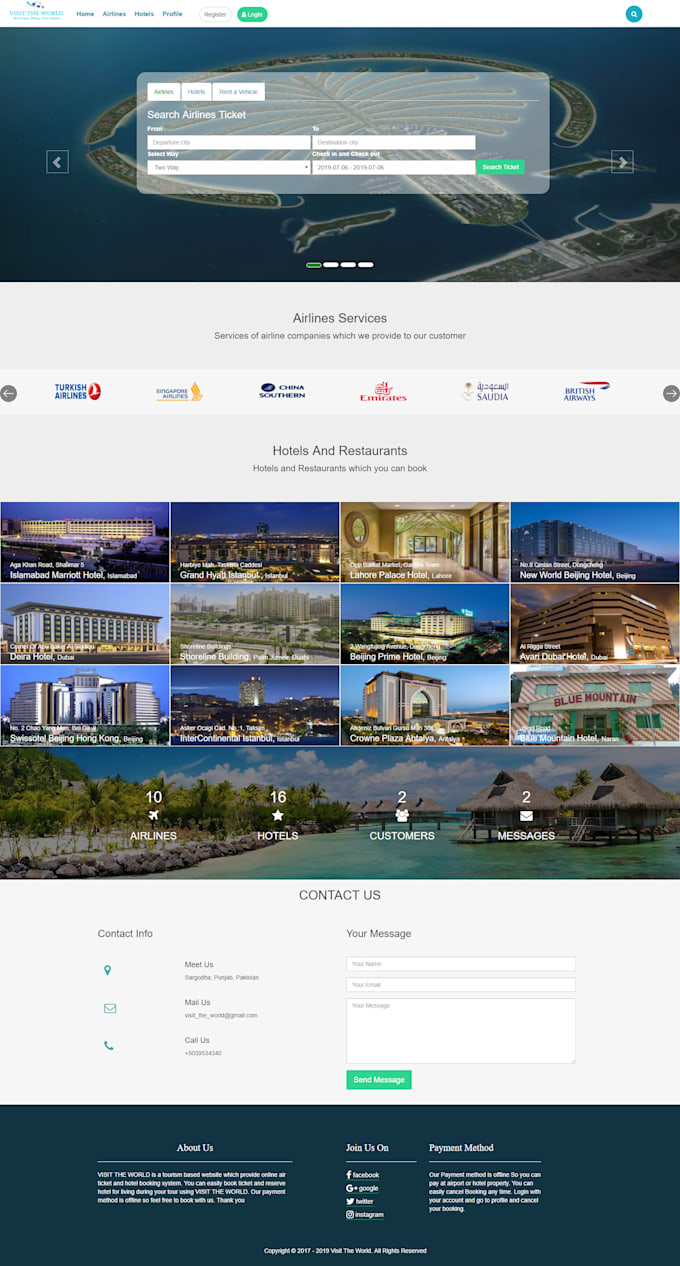Click the green Login button

click(x=252, y=14)
